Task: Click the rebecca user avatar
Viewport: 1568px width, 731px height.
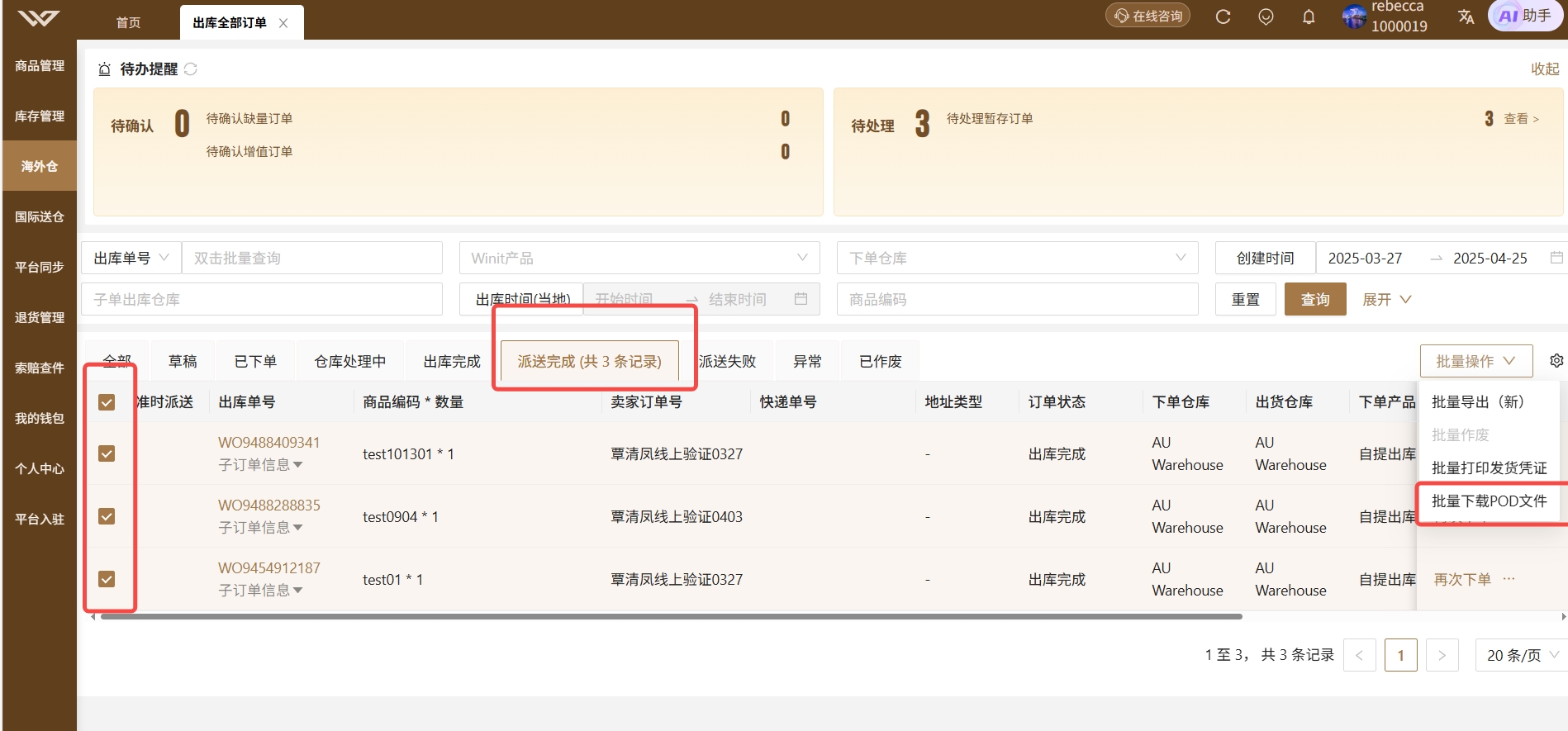Action: 1354,17
